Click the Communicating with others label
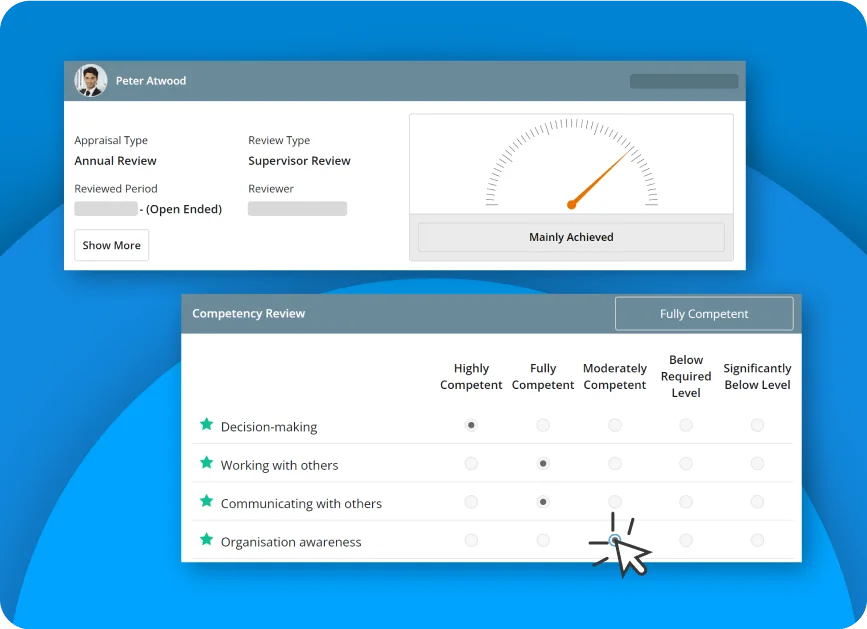The height and width of the screenshot is (629, 867). click(x=301, y=504)
